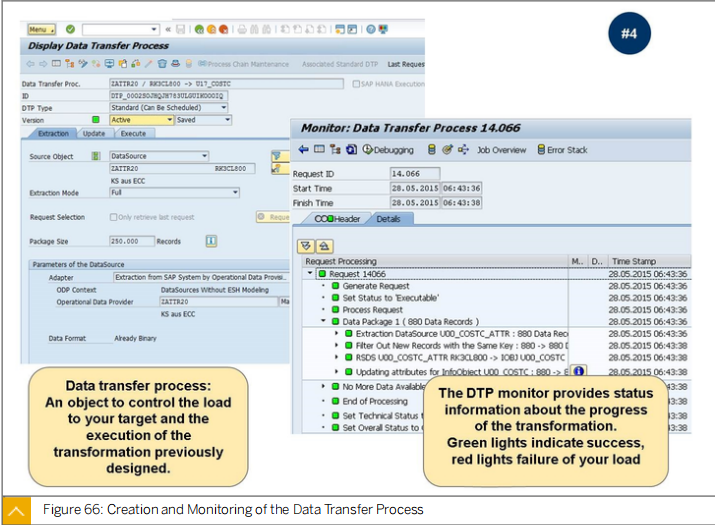Switch to the Extraction tab
The height and width of the screenshot is (525, 715).
[x=53, y=134]
